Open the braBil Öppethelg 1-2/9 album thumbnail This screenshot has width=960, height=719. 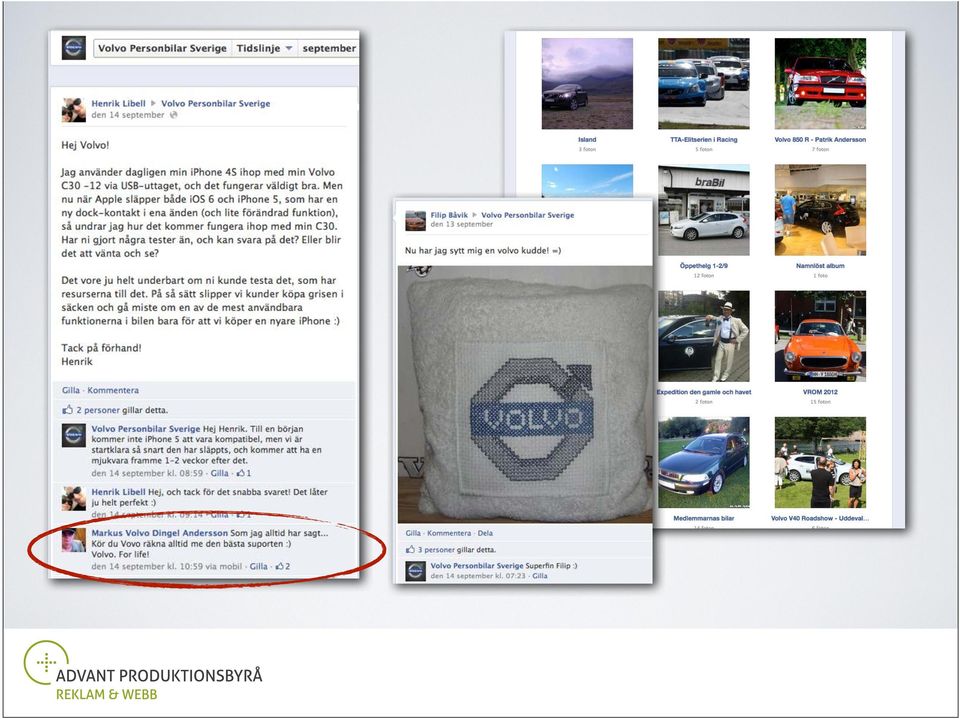point(703,210)
